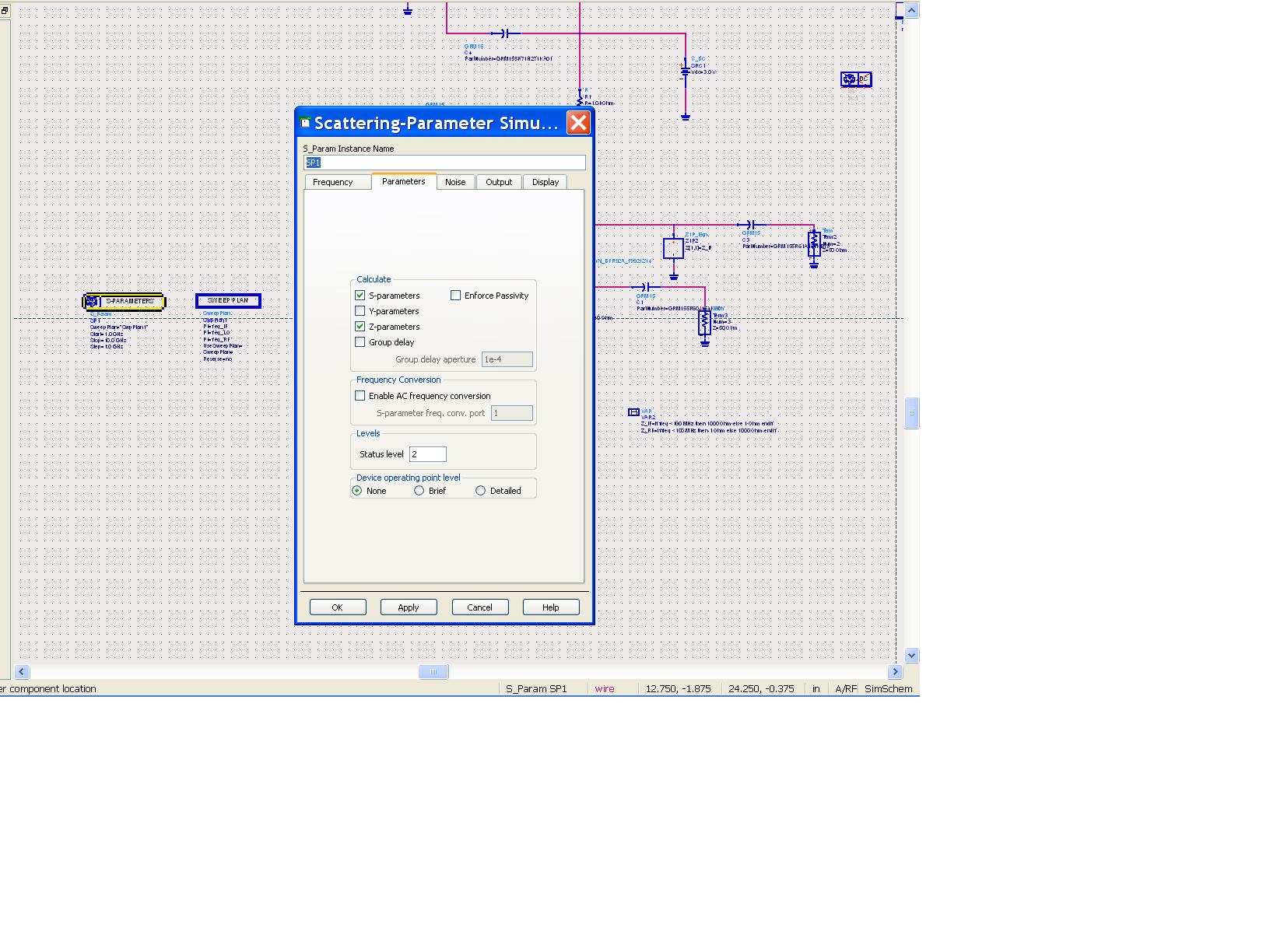Click the "A/RF" status bar entry

pyautogui.click(x=846, y=689)
